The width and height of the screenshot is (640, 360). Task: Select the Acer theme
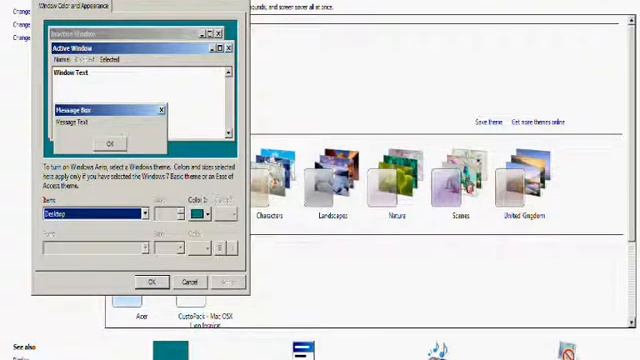141,316
